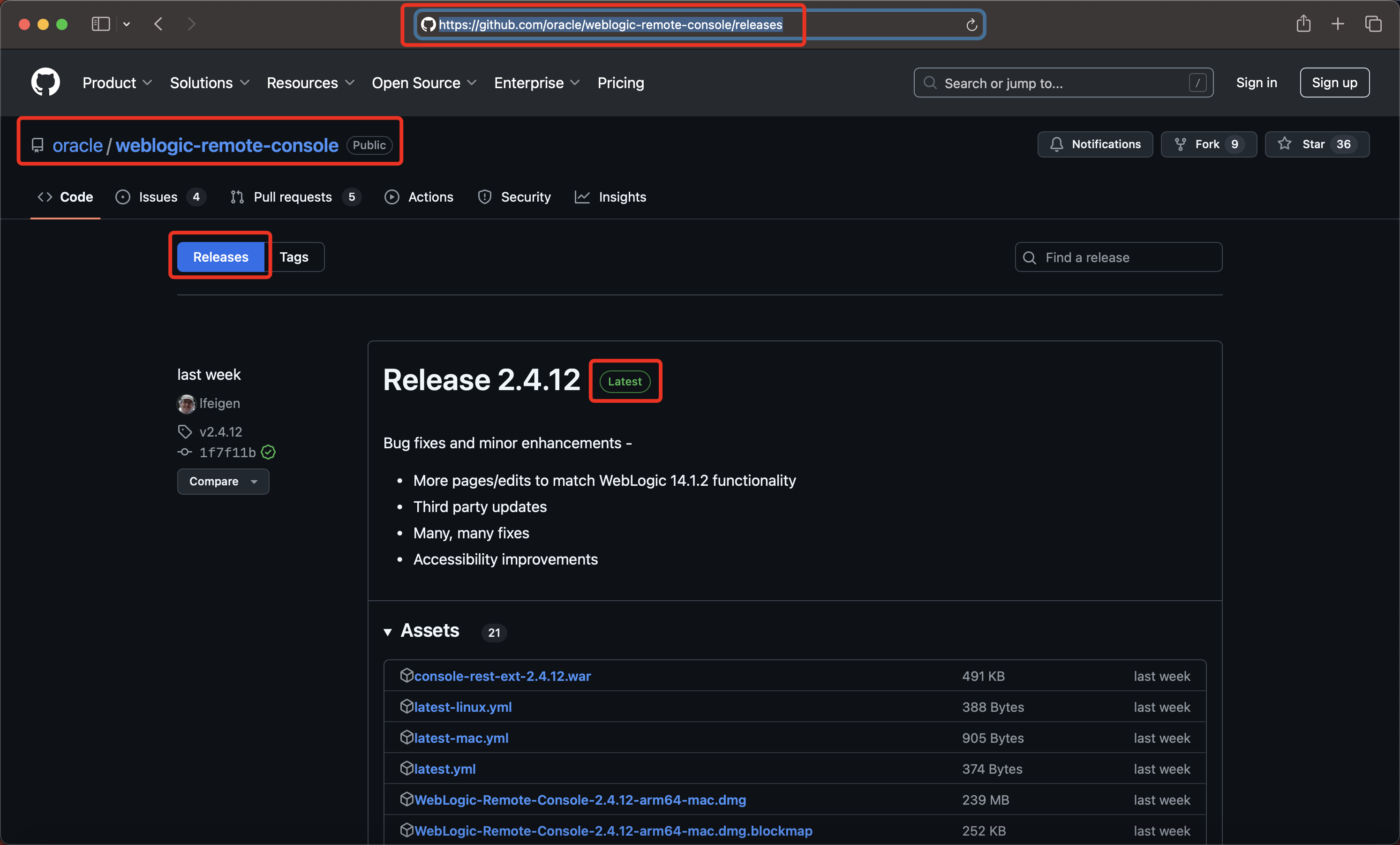
Task: Download WebLogic-Remote-Console-2.4.12-arm64-mac.dmg
Action: [x=580, y=800]
